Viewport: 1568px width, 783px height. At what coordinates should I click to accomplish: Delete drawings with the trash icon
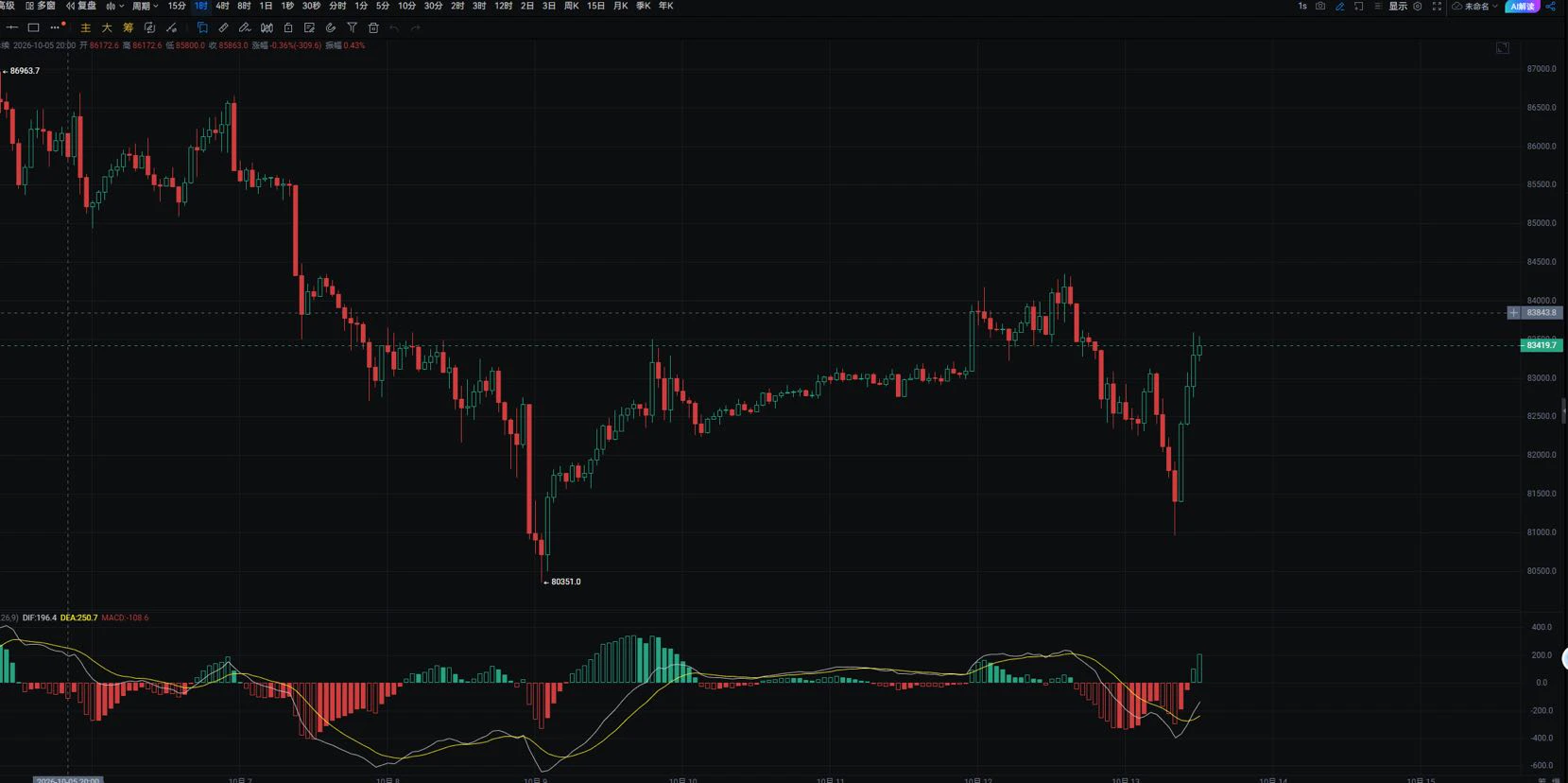373,27
